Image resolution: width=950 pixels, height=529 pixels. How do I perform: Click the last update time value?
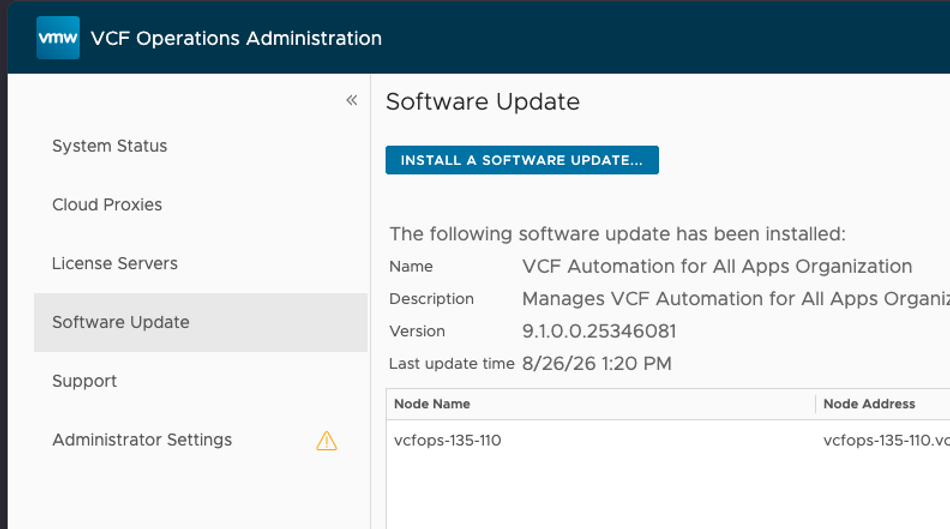click(x=597, y=364)
